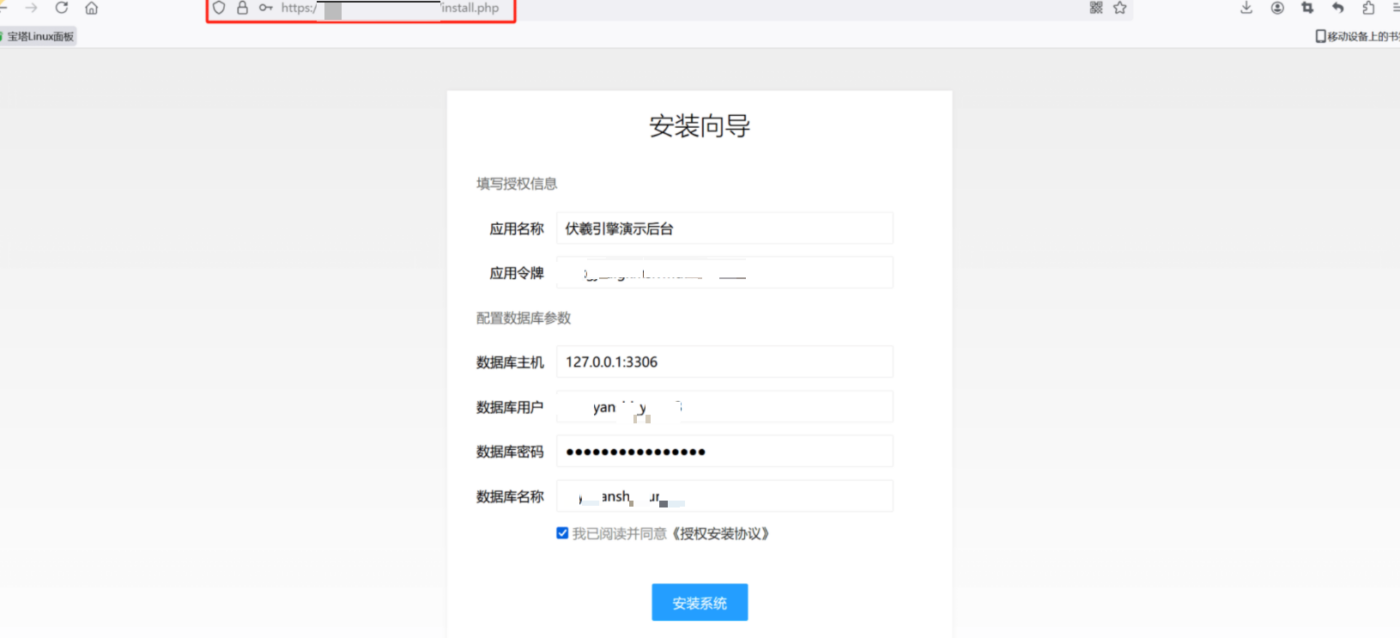Viewport: 1400px width, 638px height.
Task: Click the key icon in the address bar
Action: click(x=265, y=8)
